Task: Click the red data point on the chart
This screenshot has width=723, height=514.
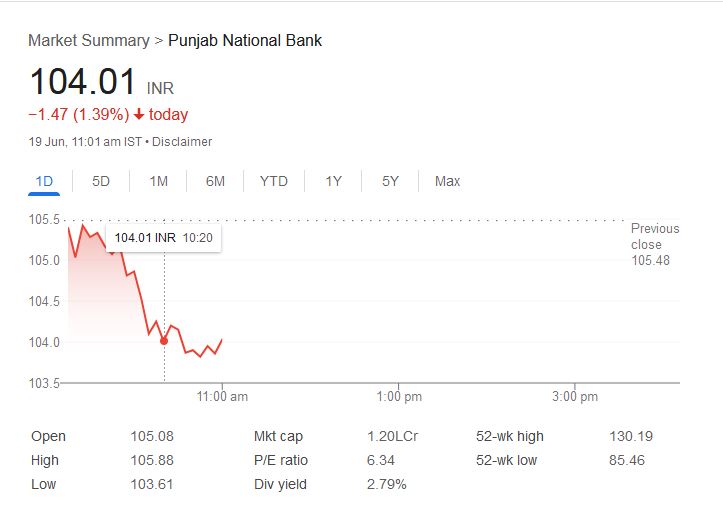Action: pyautogui.click(x=164, y=340)
